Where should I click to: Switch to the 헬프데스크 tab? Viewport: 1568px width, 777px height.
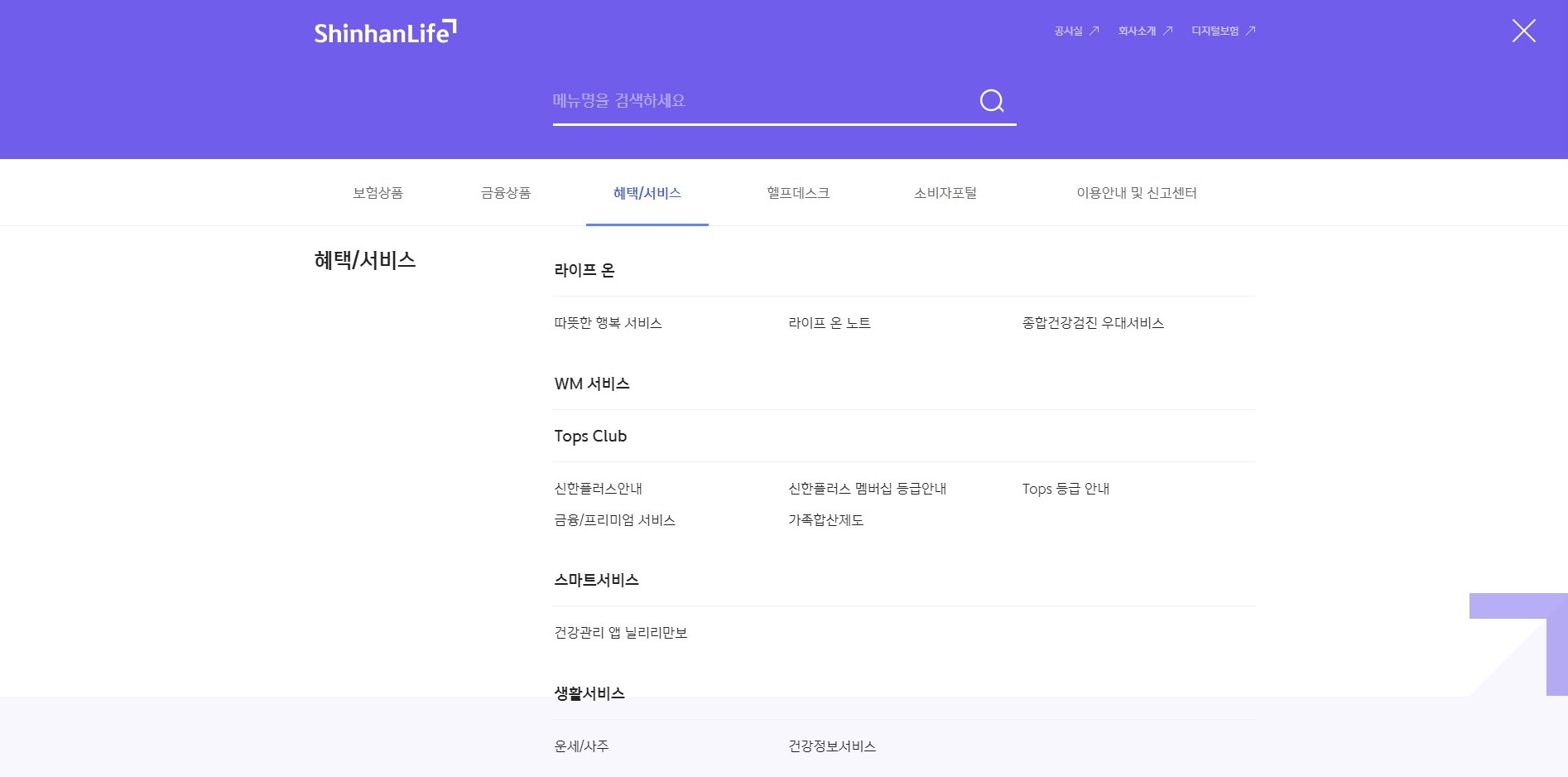798,193
